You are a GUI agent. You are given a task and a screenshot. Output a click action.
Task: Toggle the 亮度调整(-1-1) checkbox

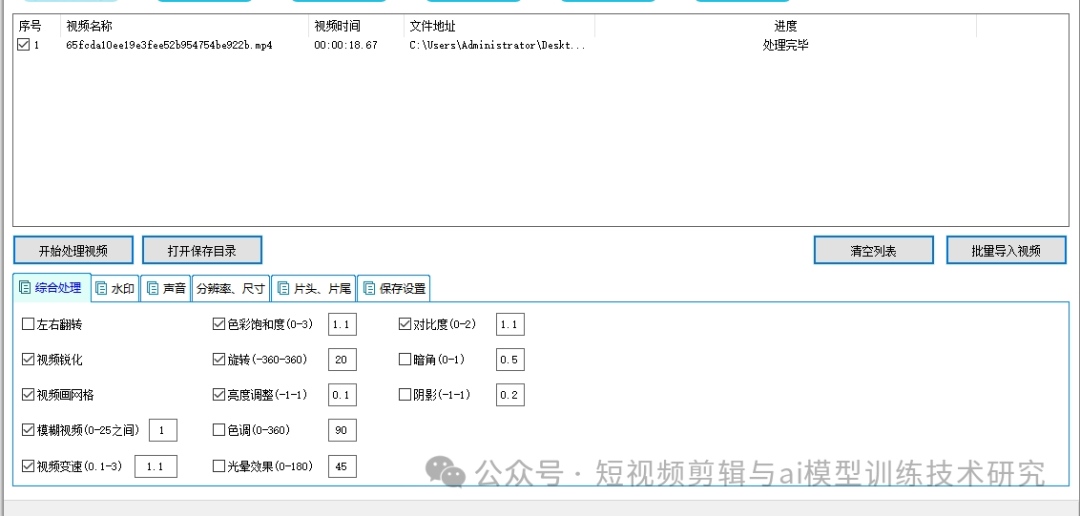[219, 395]
